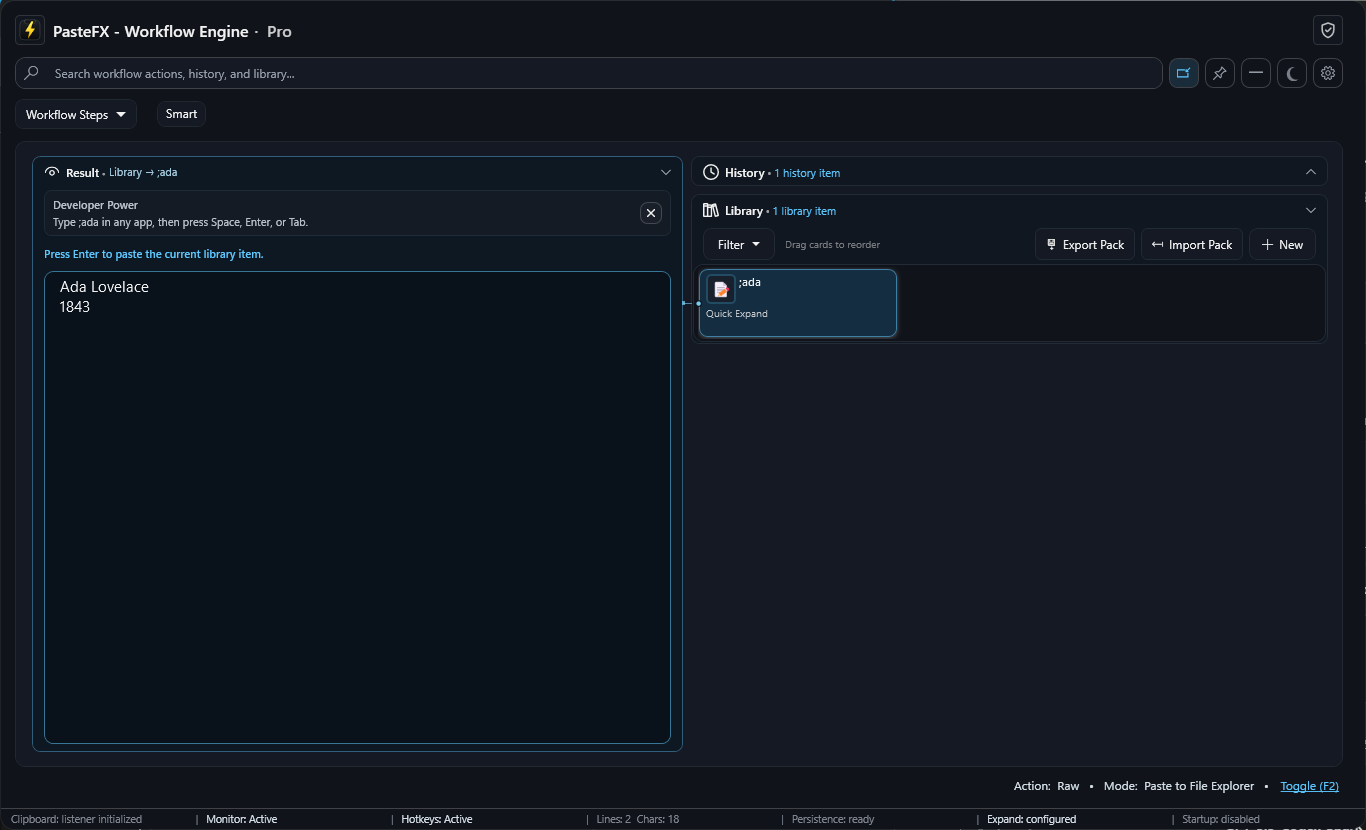This screenshot has width=1366, height=830.
Task: Click the Expand: configured status entry
Action: tap(1032, 819)
